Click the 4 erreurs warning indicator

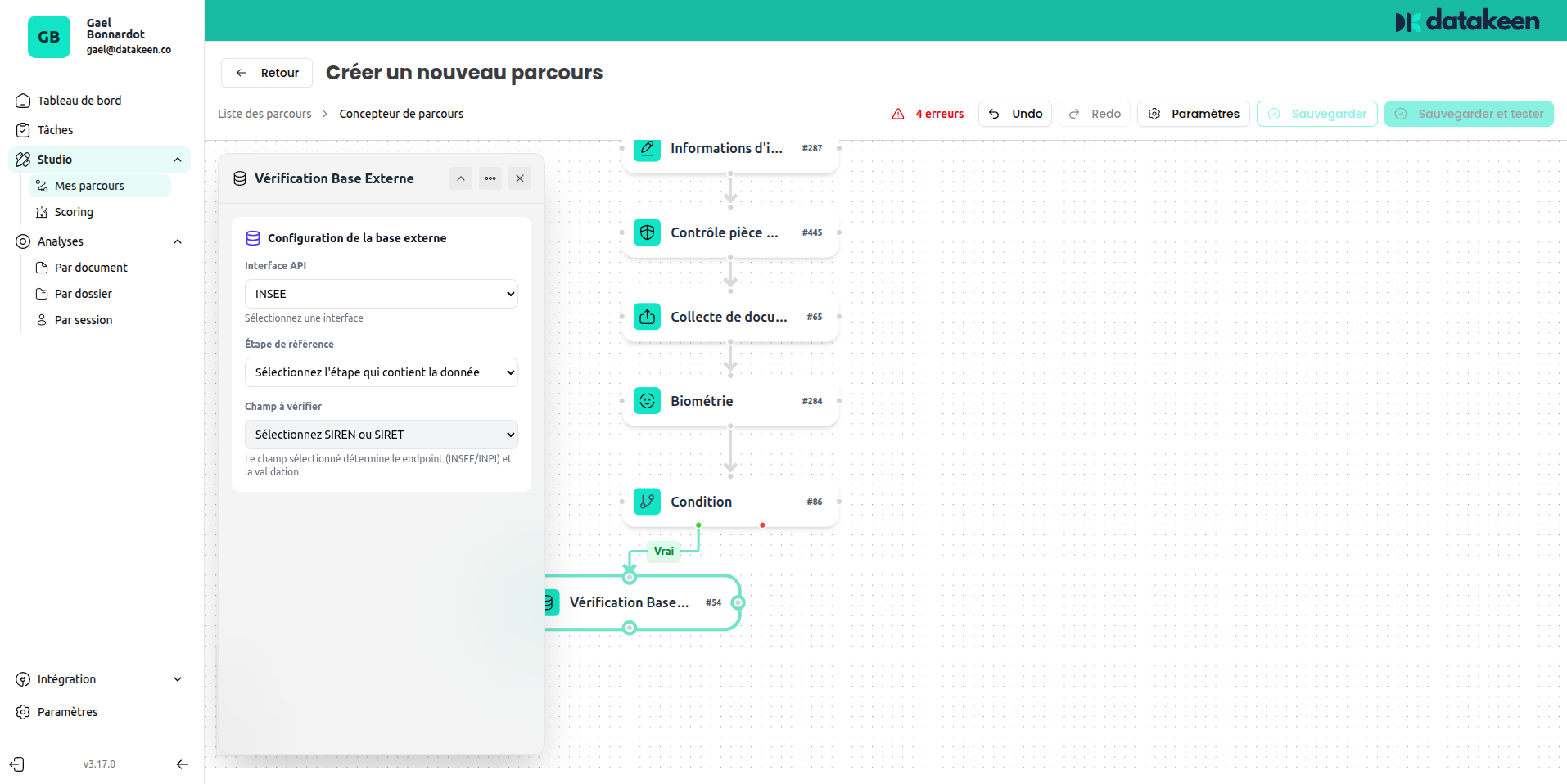point(928,114)
